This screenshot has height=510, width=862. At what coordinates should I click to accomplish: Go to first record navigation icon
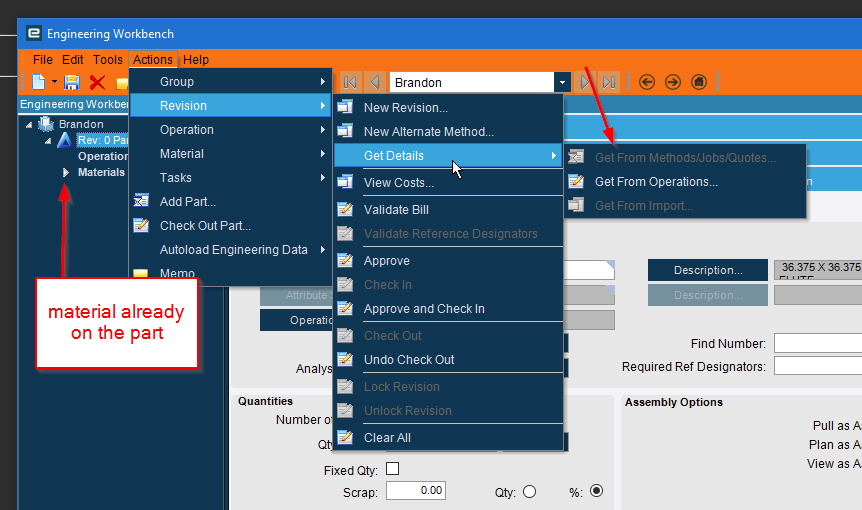coord(350,82)
